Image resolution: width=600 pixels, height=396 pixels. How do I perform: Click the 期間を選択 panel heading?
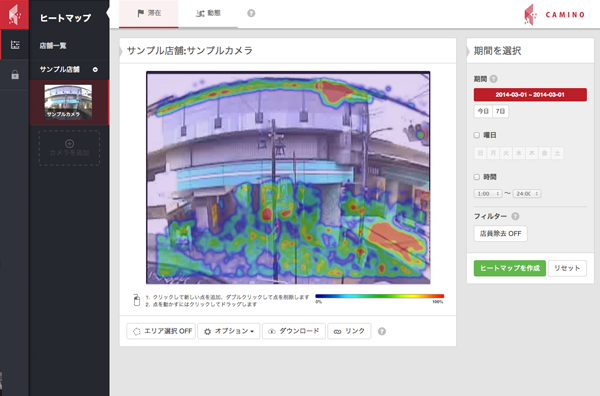pyautogui.click(x=497, y=51)
